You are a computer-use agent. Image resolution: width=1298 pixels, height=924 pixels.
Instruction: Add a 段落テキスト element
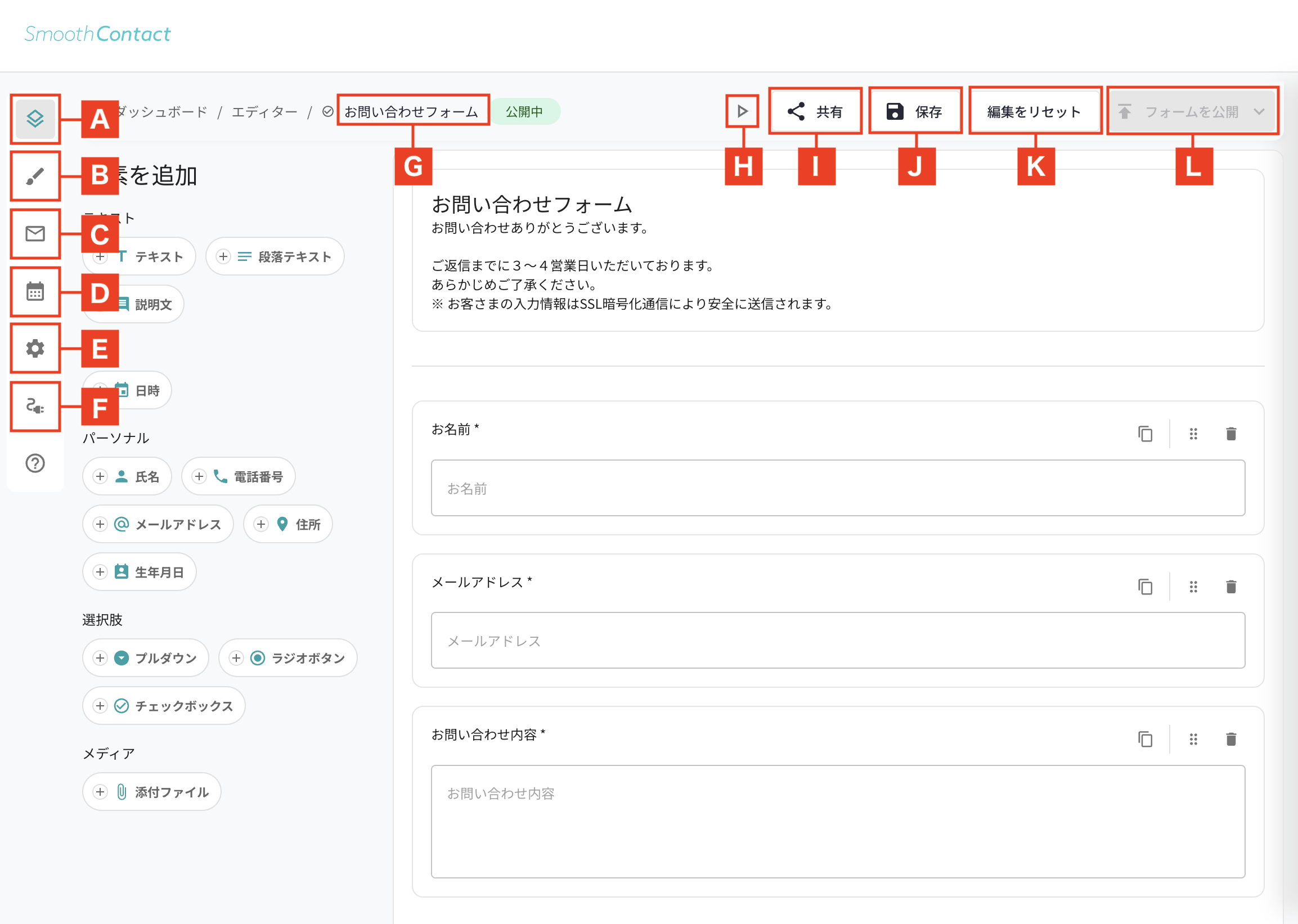275,256
